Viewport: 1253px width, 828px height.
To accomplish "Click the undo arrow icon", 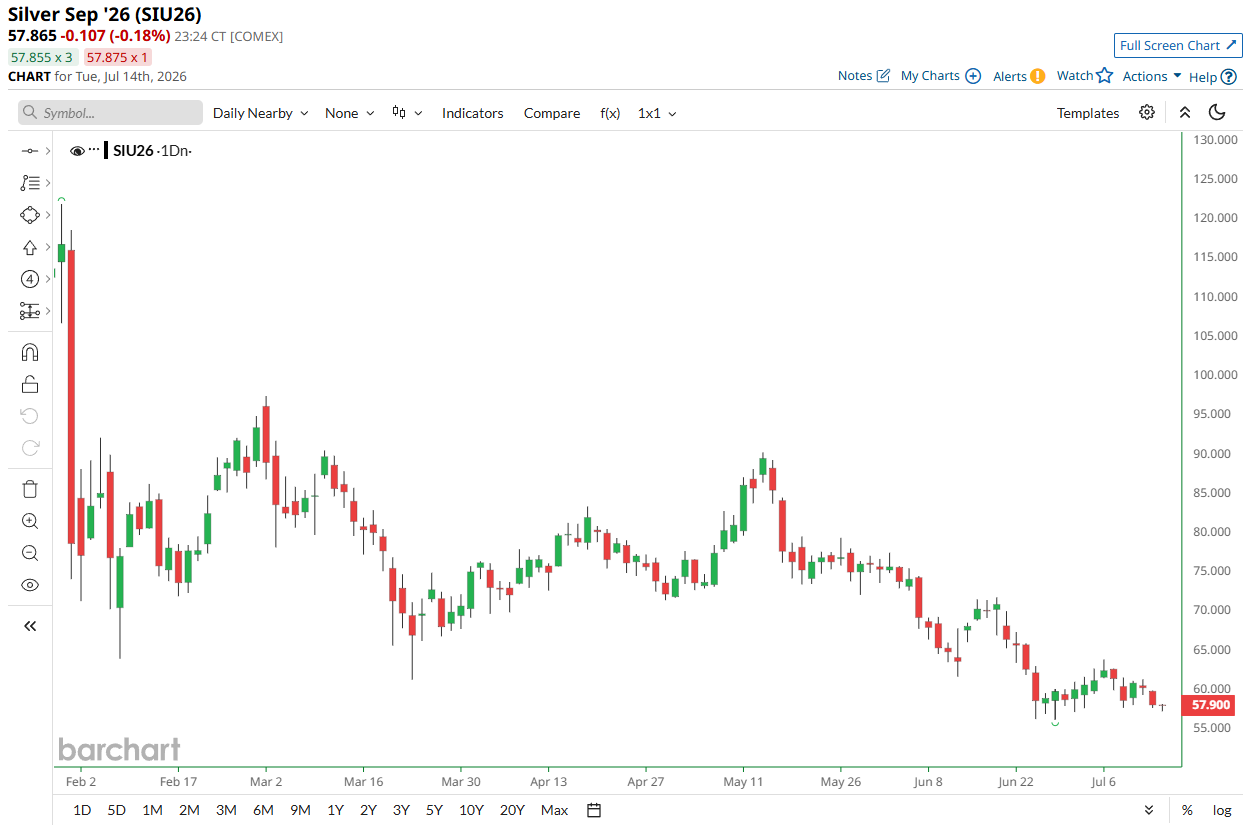I will tap(30, 416).
